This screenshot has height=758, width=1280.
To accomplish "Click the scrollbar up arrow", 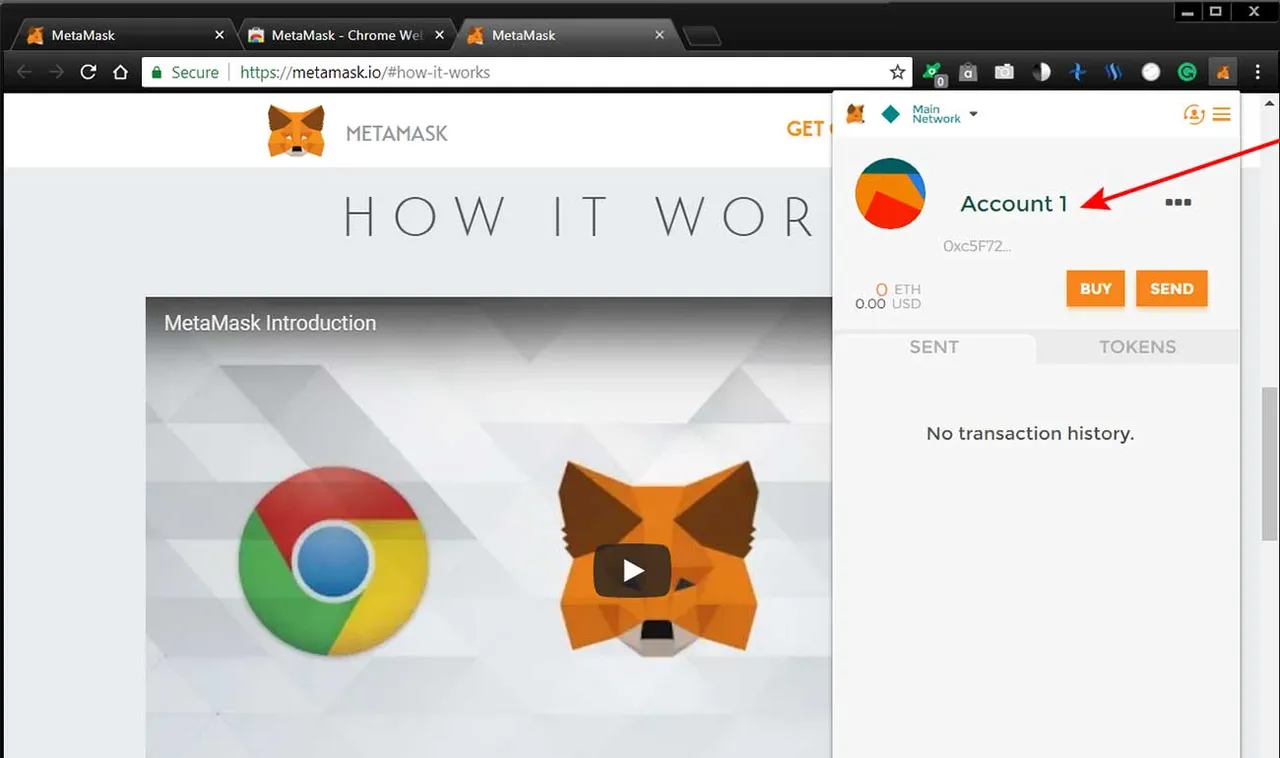I will [x=1270, y=101].
